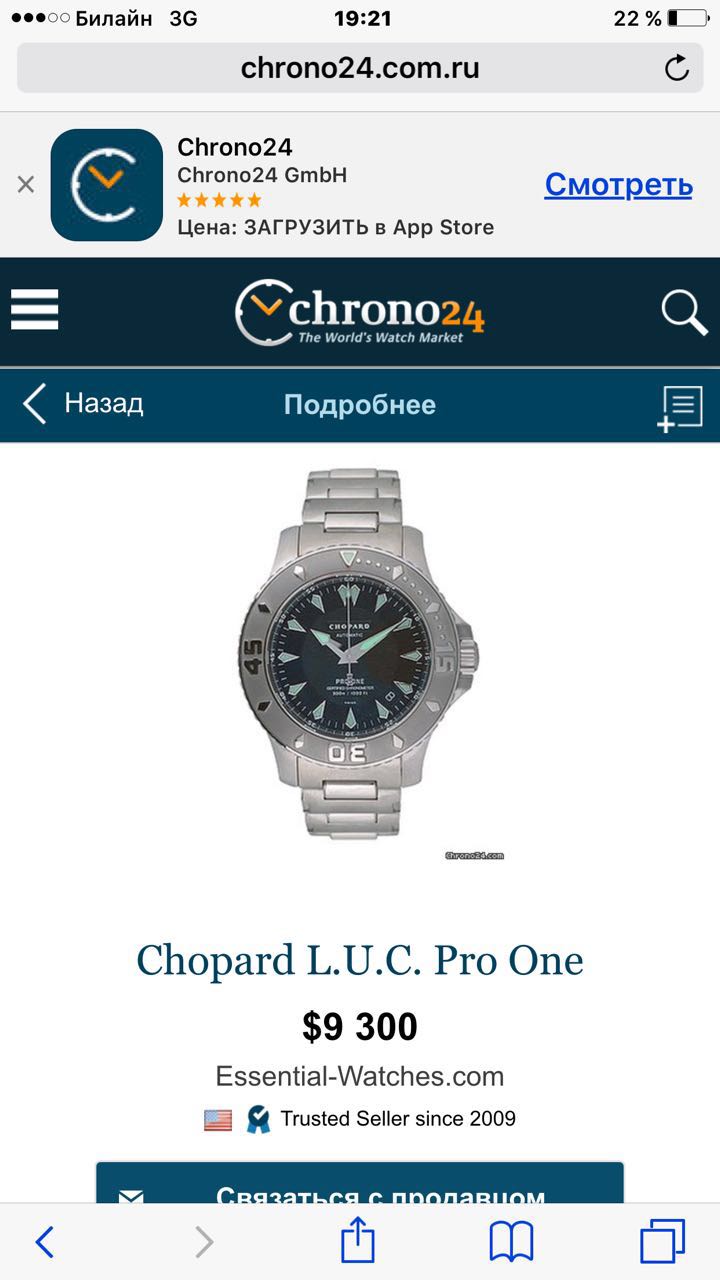Add listing to notepad icon
Image resolution: width=720 pixels, height=1280 pixels.
click(680, 408)
